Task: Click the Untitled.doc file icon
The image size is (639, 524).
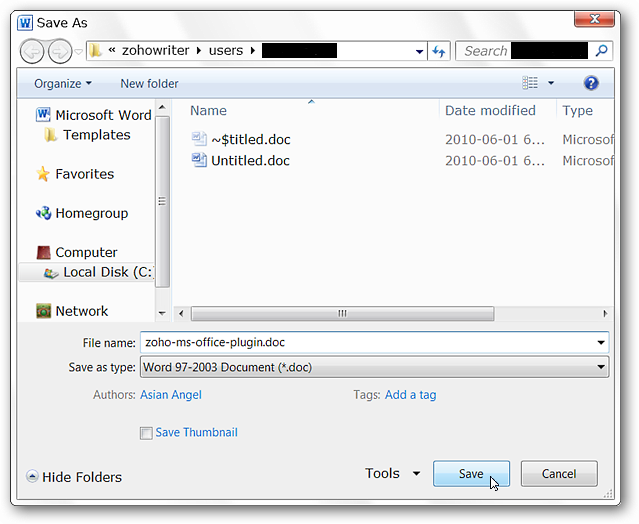Action: [x=199, y=160]
